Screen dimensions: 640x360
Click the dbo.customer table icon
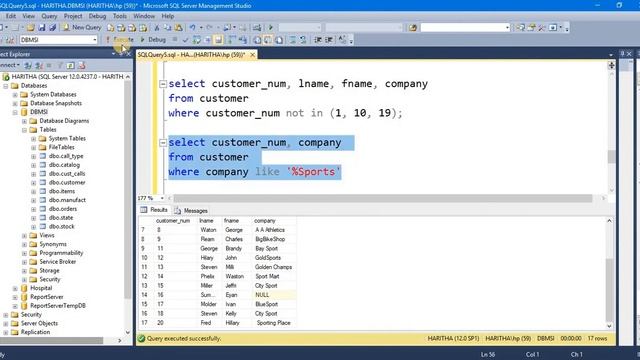[x=42, y=182]
